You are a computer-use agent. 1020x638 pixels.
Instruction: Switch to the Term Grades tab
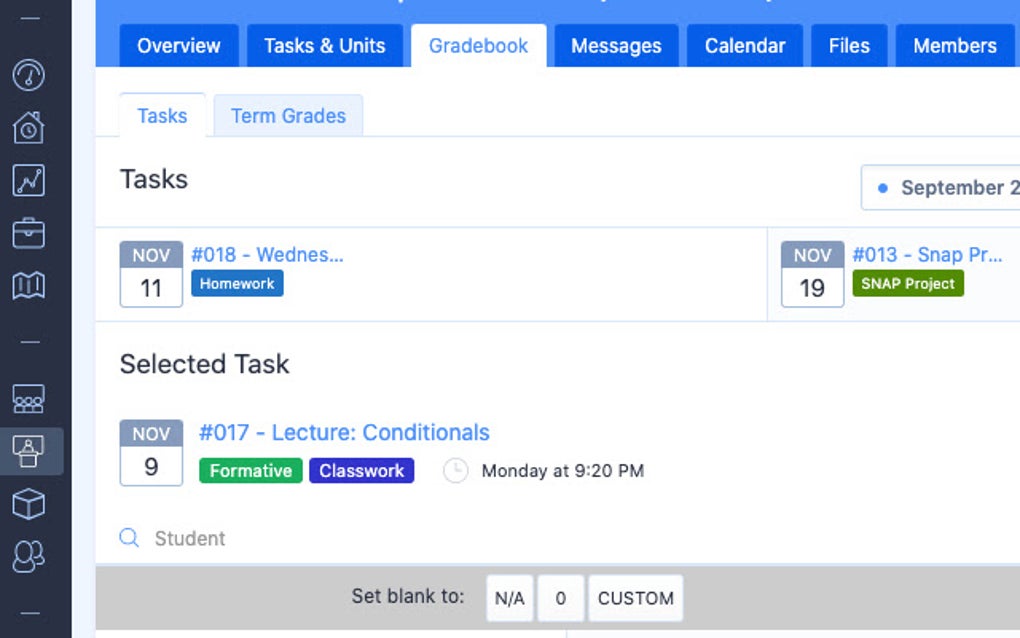(x=288, y=115)
